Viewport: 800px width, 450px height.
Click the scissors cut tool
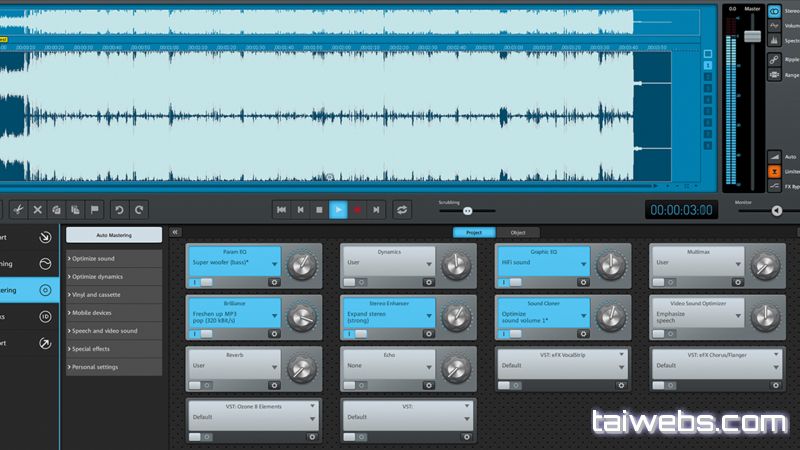tap(17, 209)
